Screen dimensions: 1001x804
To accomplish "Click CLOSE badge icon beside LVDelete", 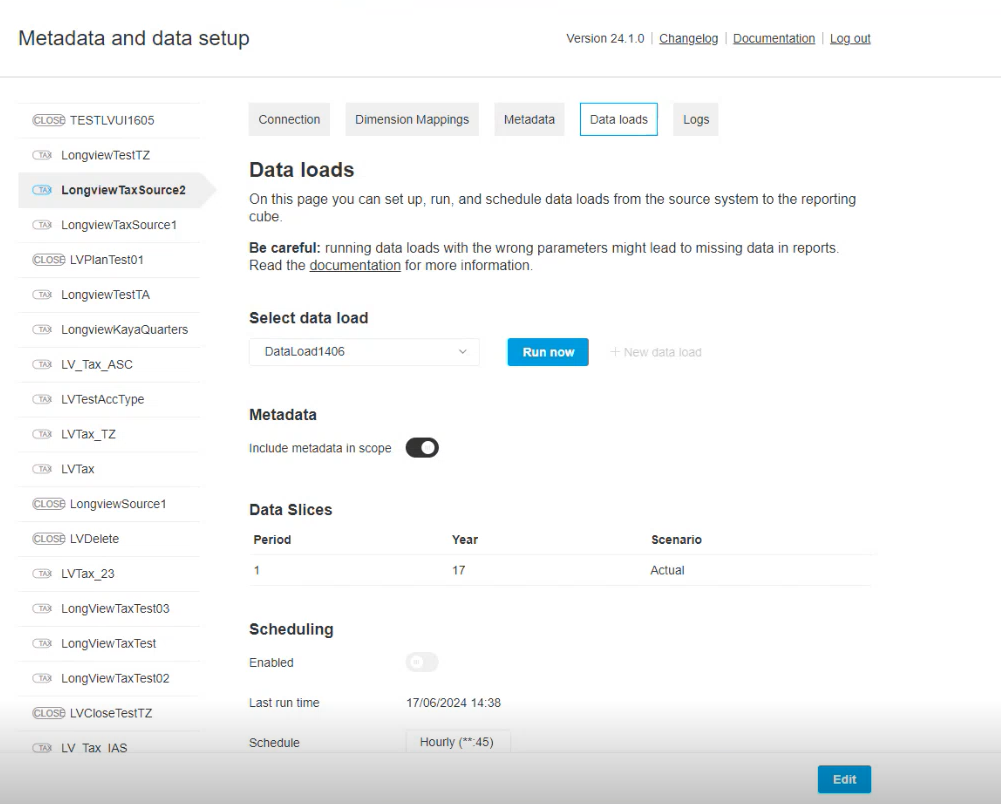I will [49, 539].
